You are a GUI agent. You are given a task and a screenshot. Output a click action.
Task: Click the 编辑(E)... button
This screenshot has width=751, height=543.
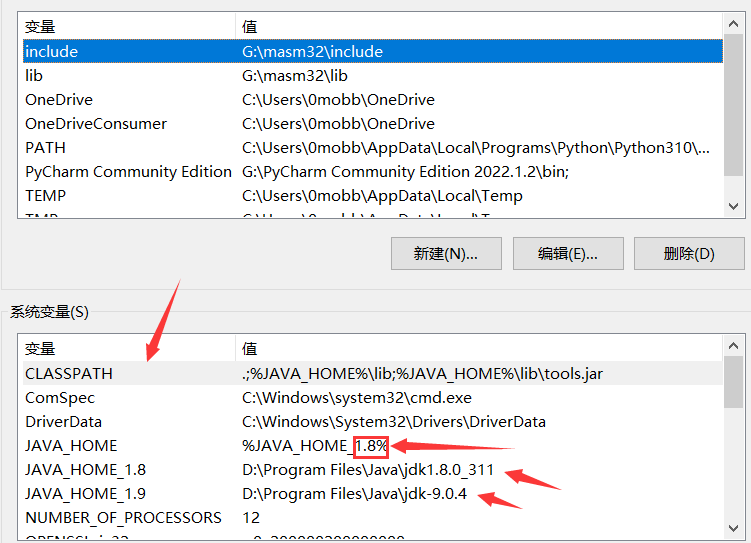point(567,253)
